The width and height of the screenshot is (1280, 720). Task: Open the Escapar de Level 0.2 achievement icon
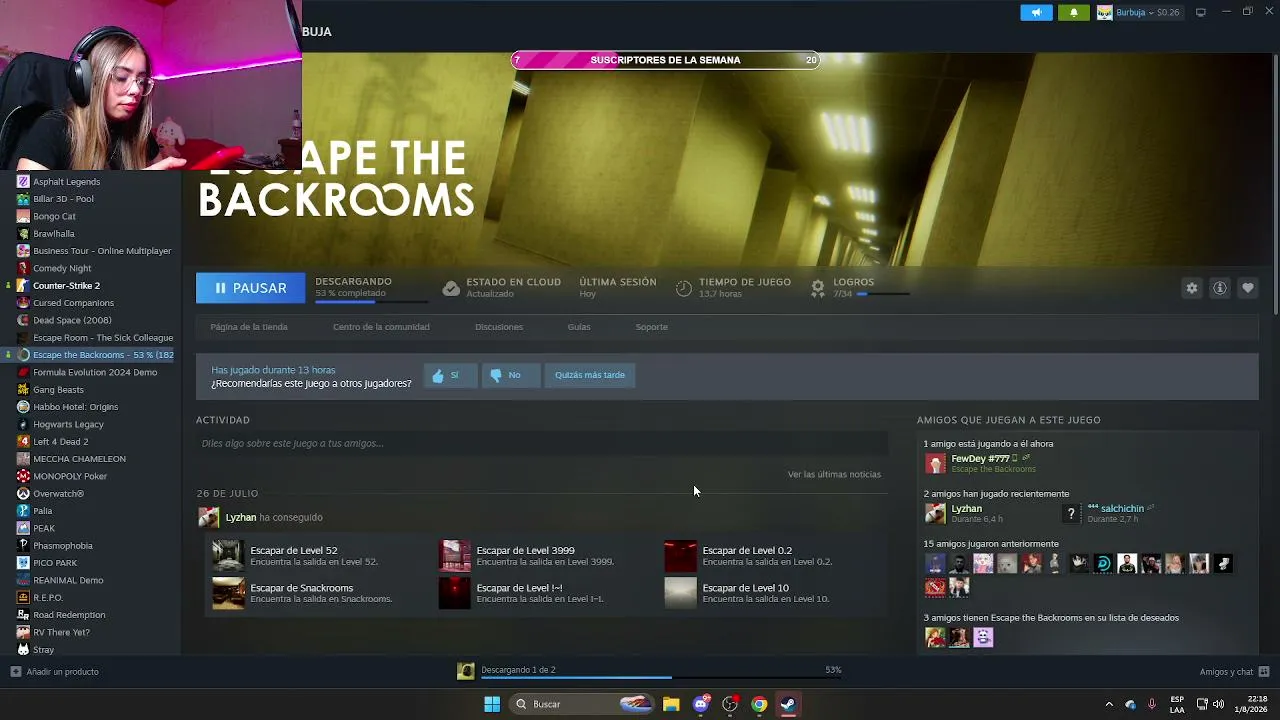tap(680, 555)
